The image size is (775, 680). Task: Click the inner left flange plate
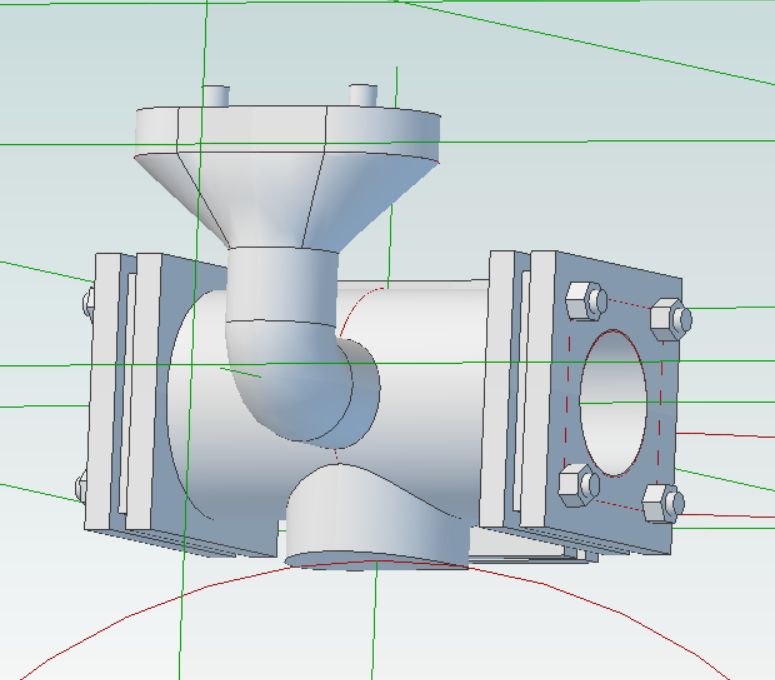[x=146, y=390]
